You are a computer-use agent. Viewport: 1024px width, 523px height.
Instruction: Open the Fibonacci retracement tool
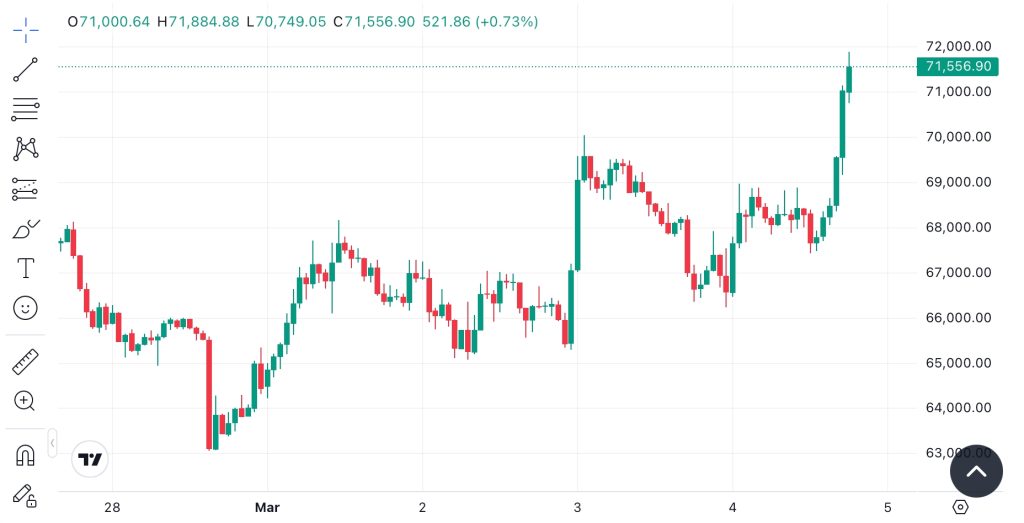[x=25, y=109]
